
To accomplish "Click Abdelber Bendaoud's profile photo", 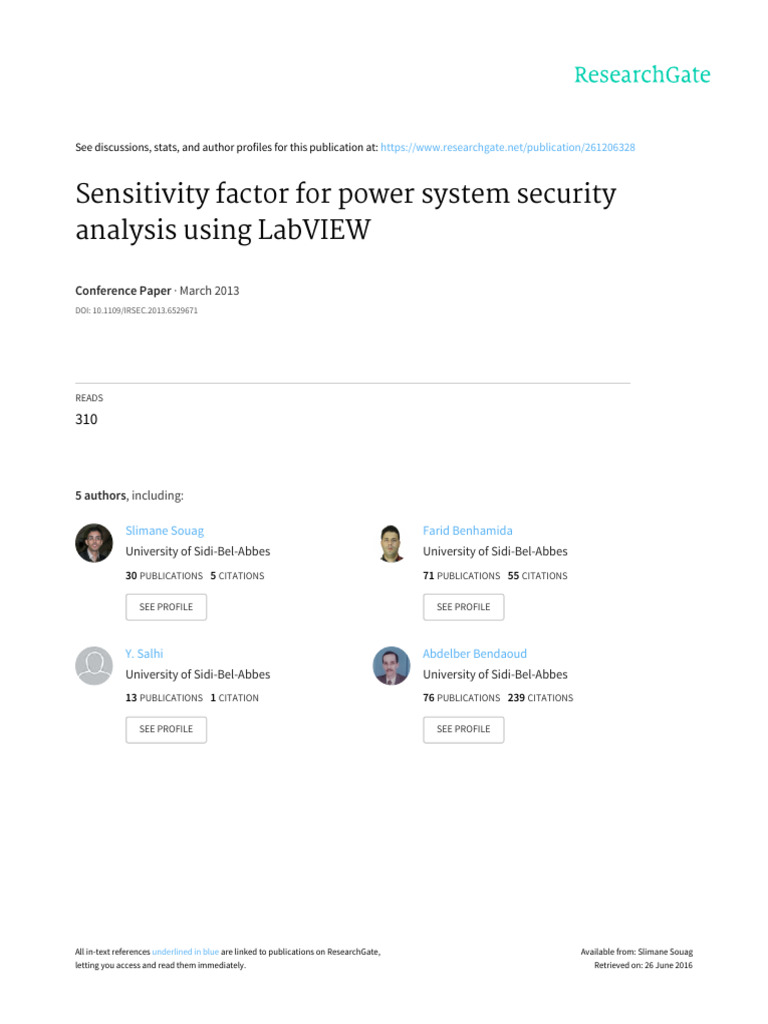I will (x=392, y=665).
